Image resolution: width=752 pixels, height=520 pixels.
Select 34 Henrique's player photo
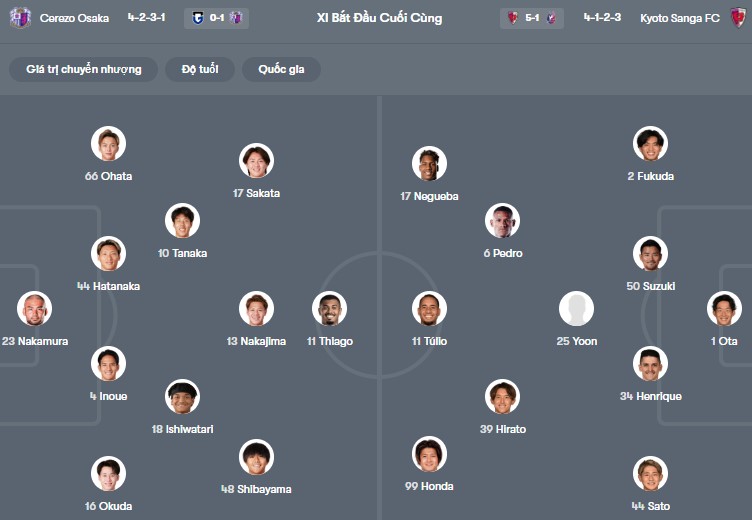tap(650, 364)
